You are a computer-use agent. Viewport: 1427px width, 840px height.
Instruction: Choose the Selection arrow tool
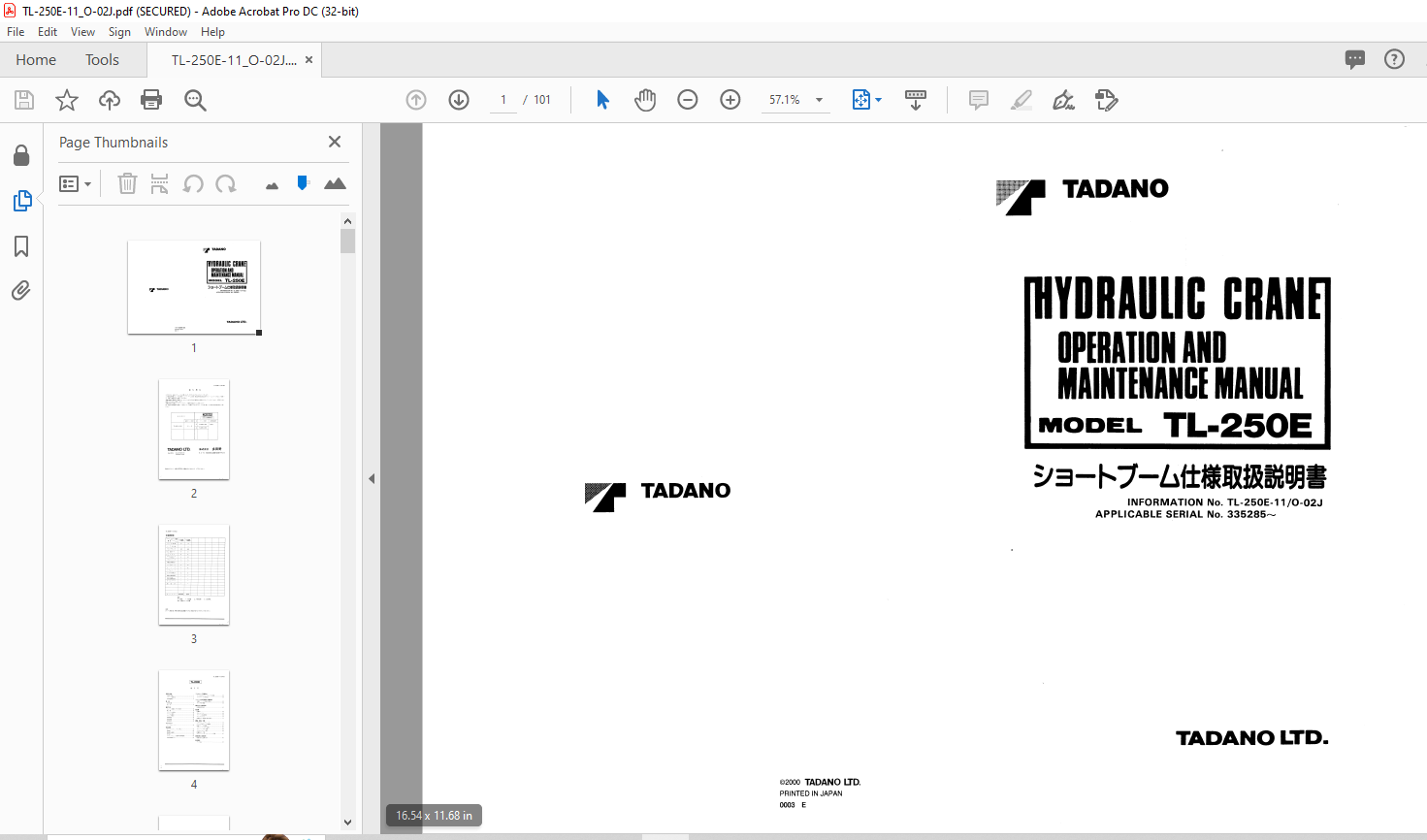pyautogui.click(x=602, y=100)
